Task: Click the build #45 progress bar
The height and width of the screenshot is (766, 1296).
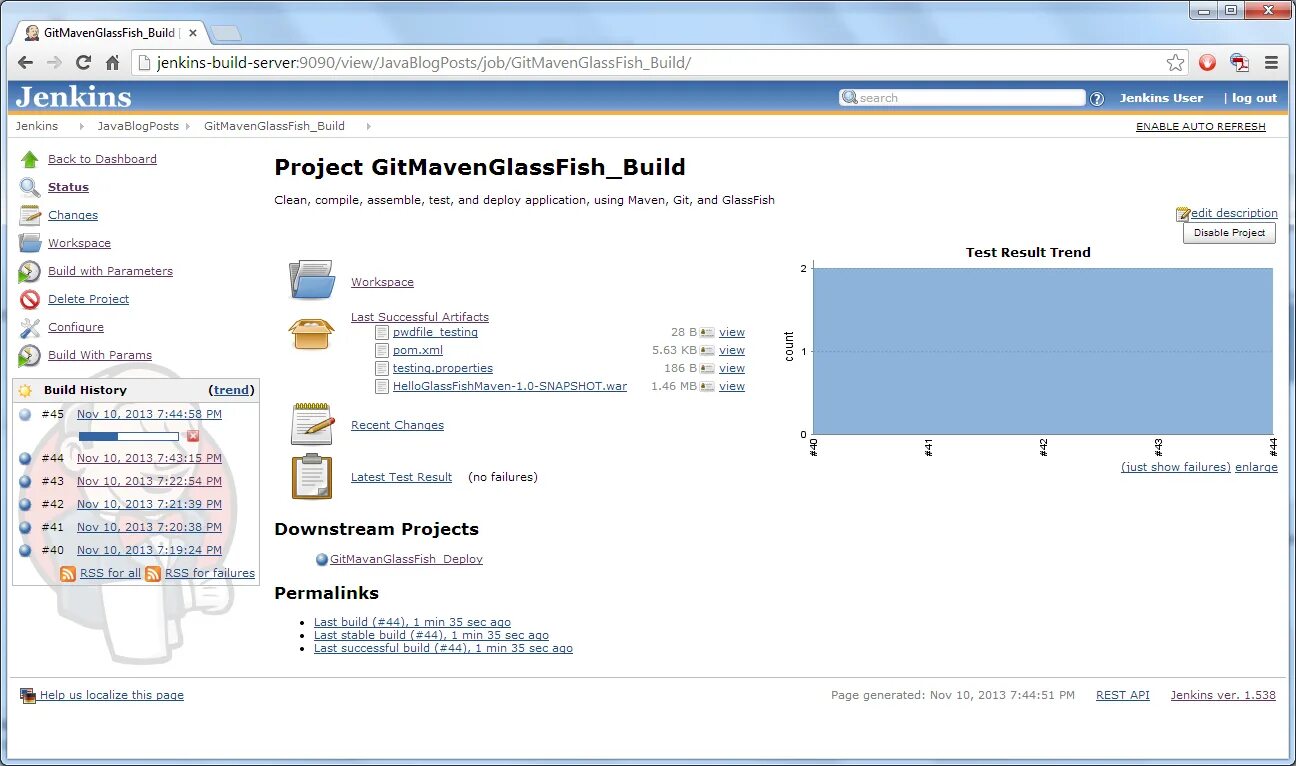Action: (x=129, y=436)
